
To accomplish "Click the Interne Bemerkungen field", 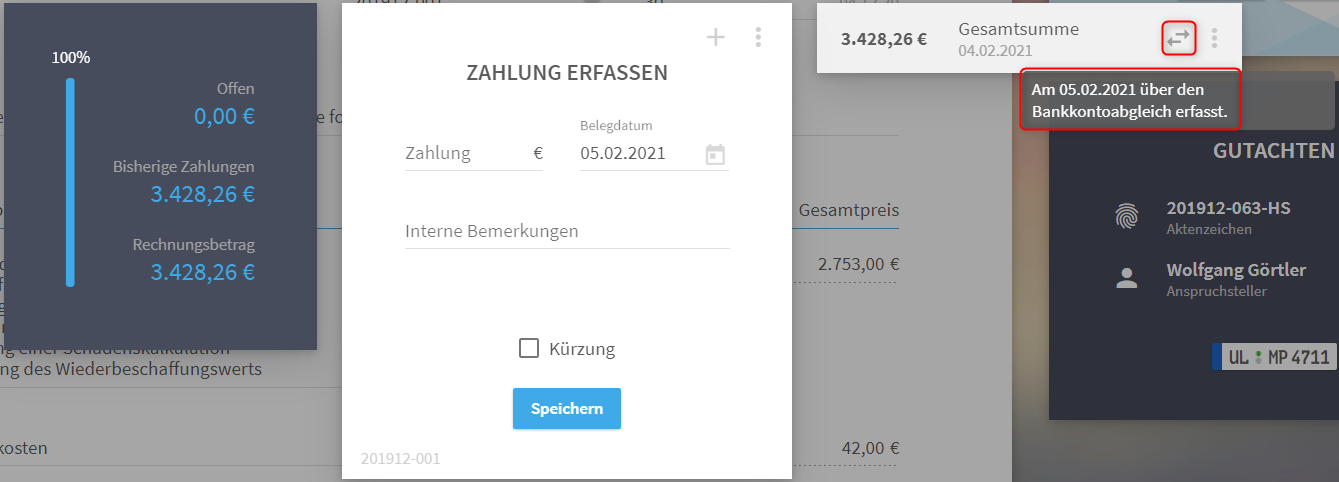I will pyautogui.click(x=567, y=231).
